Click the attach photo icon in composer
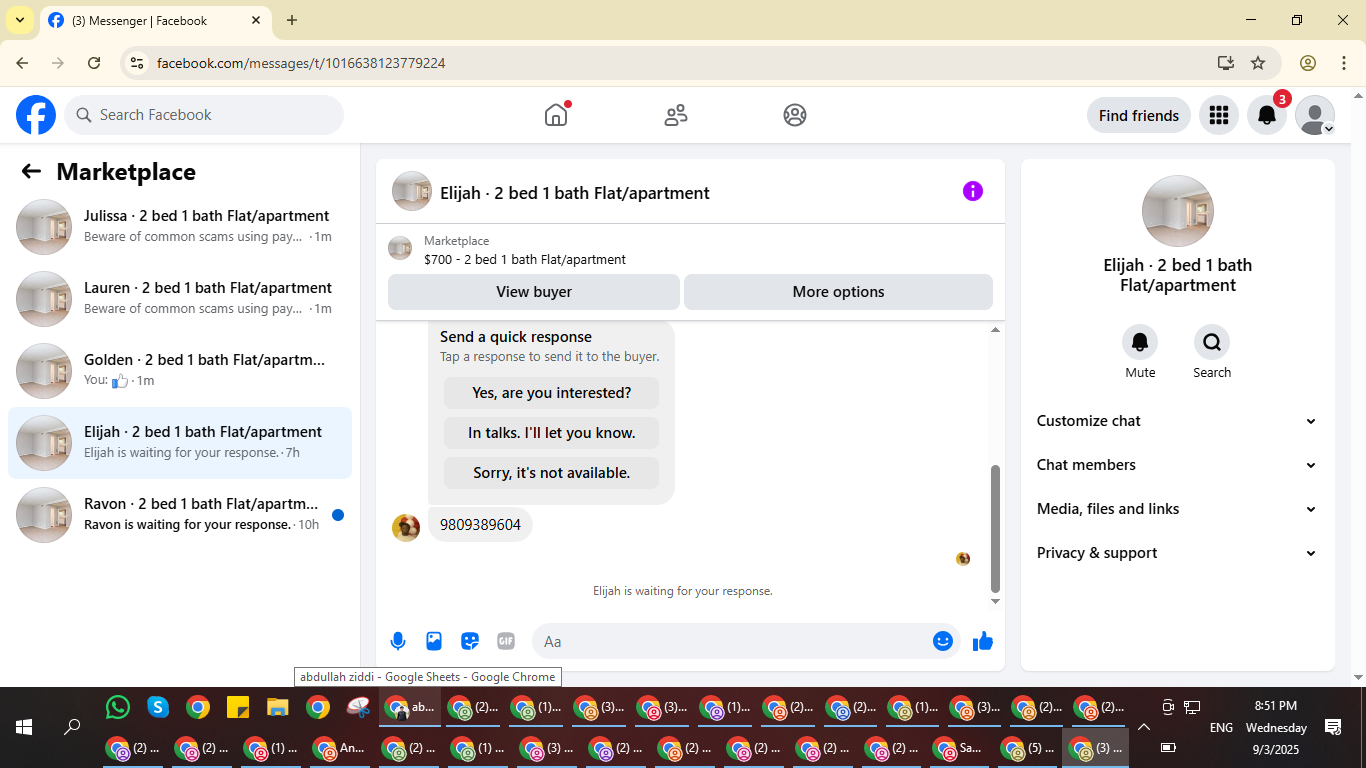Screen dimensions: 1366x768 (434, 641)
